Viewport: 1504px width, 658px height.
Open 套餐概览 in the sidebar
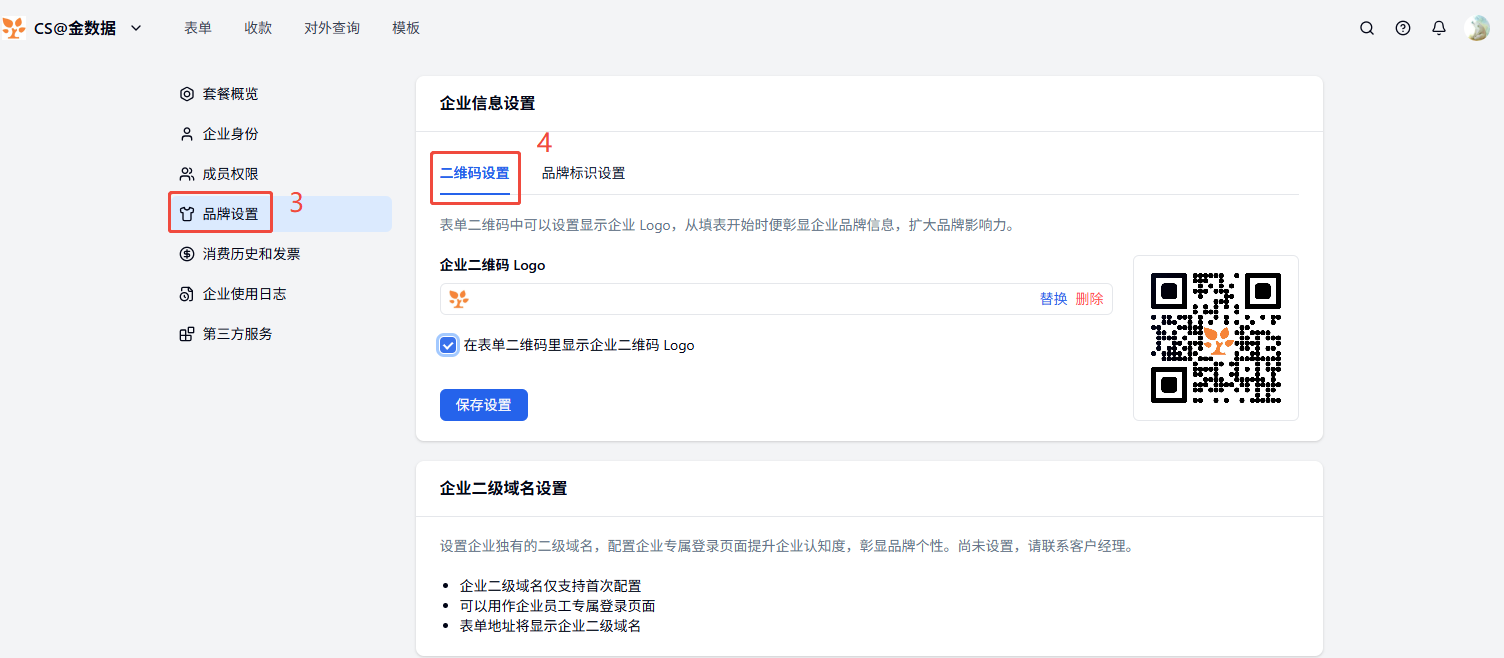[230, 94]
